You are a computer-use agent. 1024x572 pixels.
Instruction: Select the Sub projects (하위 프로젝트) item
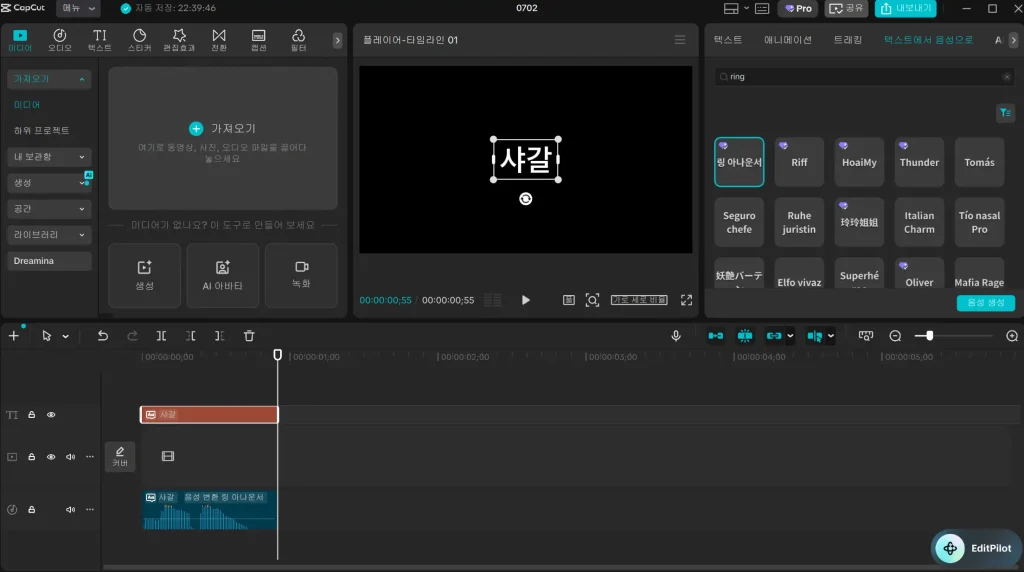click(x=41, y=131)
